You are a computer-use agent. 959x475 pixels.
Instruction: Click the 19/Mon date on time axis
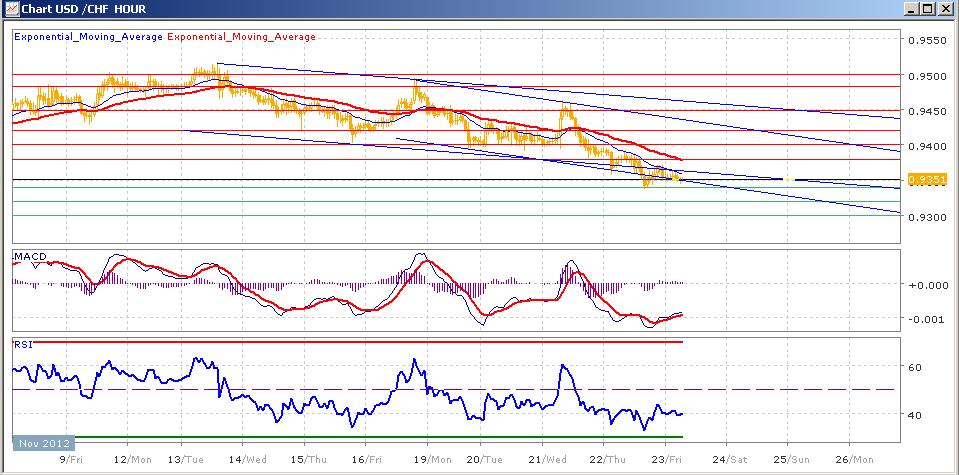[427, 458]
